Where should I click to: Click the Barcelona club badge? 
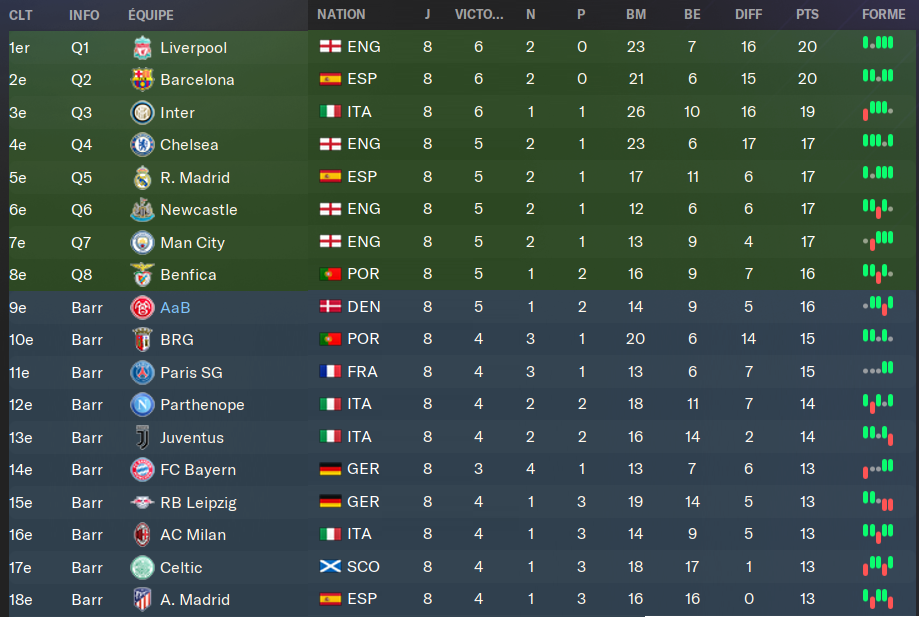click(x=142, y=80)
